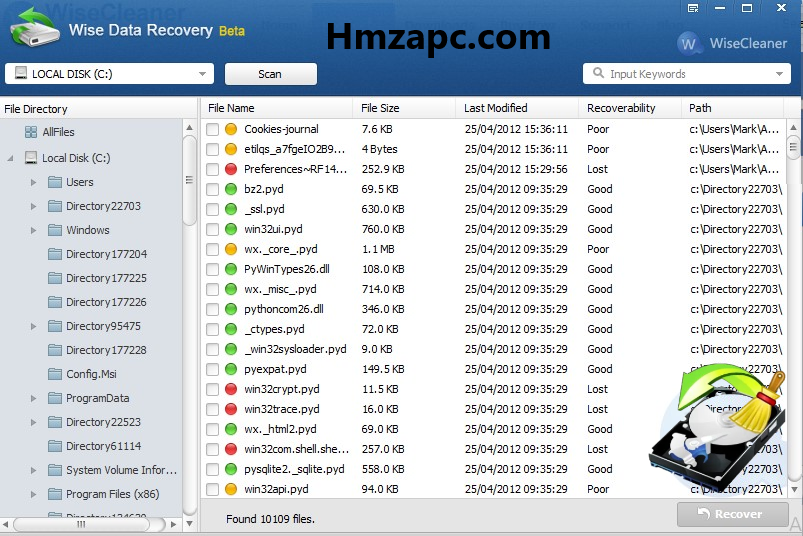Click green status dot for bz2.pyd

pyautogui.click(x=231, y=189)
